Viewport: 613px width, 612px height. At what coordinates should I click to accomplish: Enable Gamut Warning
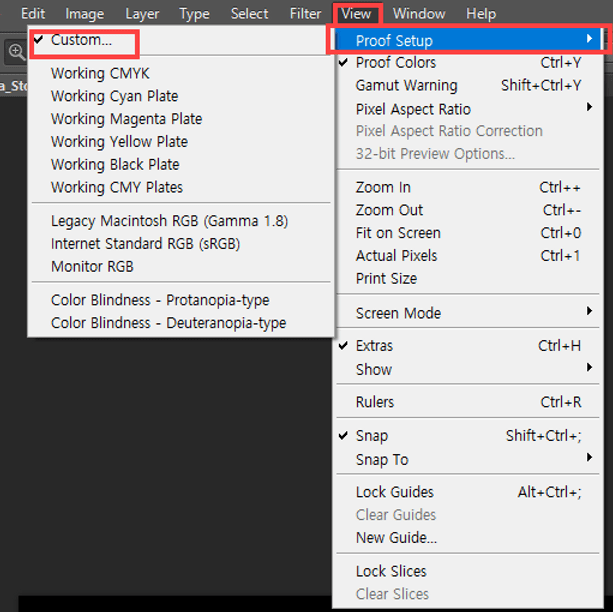(406, 85)
